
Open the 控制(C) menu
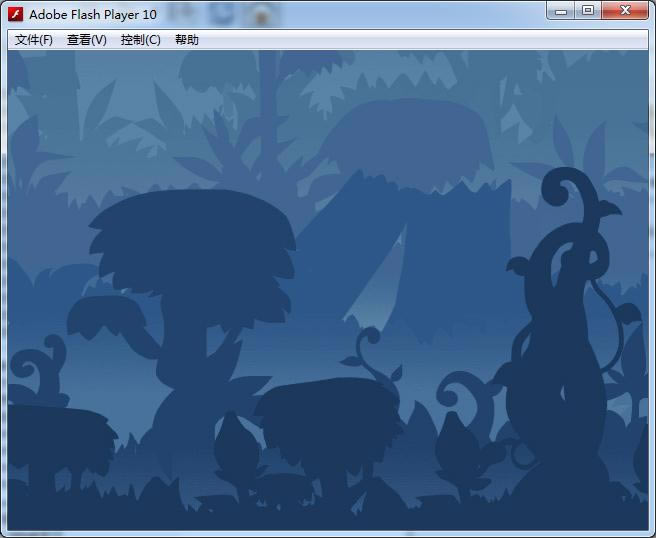click(140, 40)
